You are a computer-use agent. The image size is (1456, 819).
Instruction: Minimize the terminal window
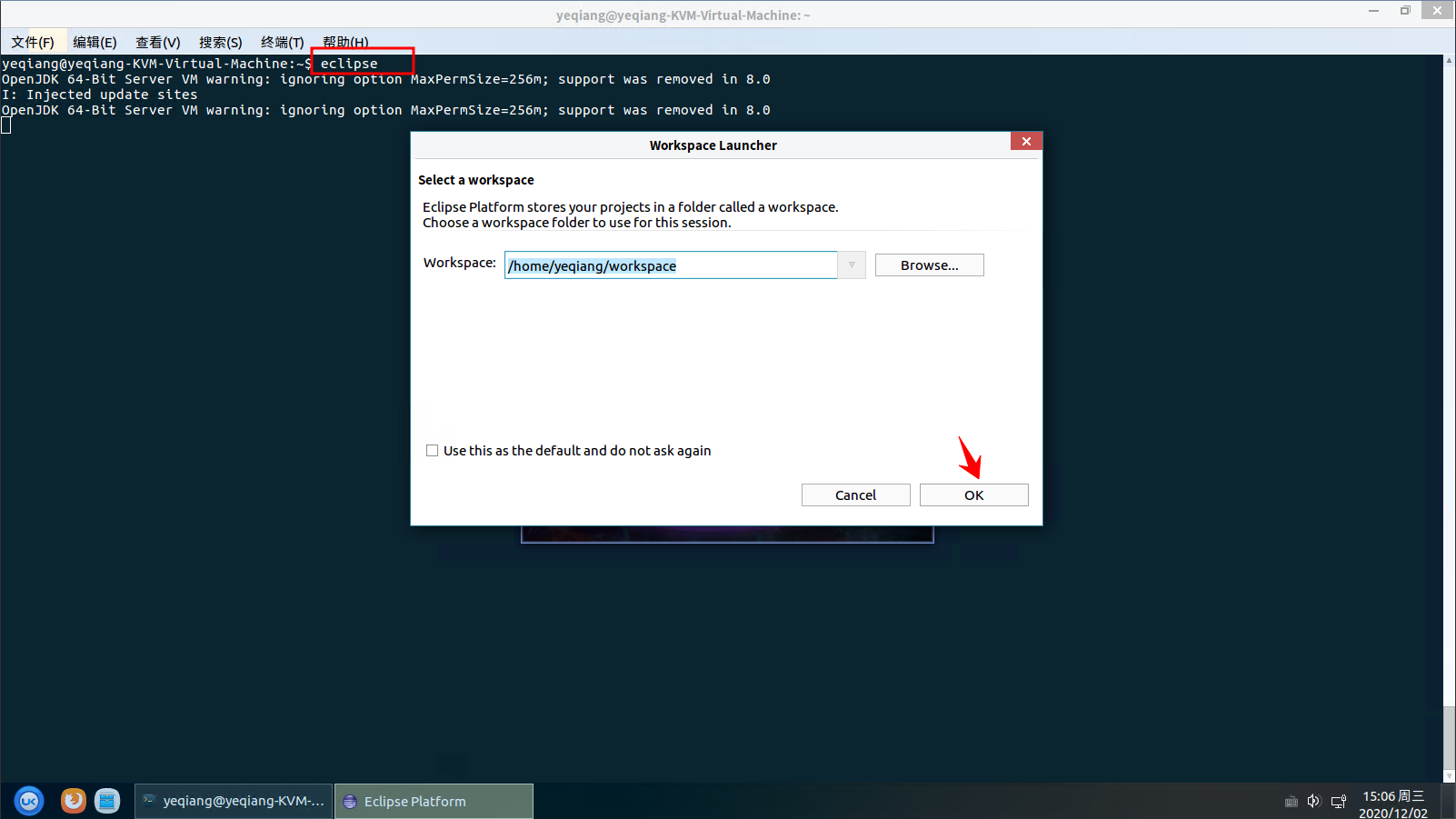1374,11
